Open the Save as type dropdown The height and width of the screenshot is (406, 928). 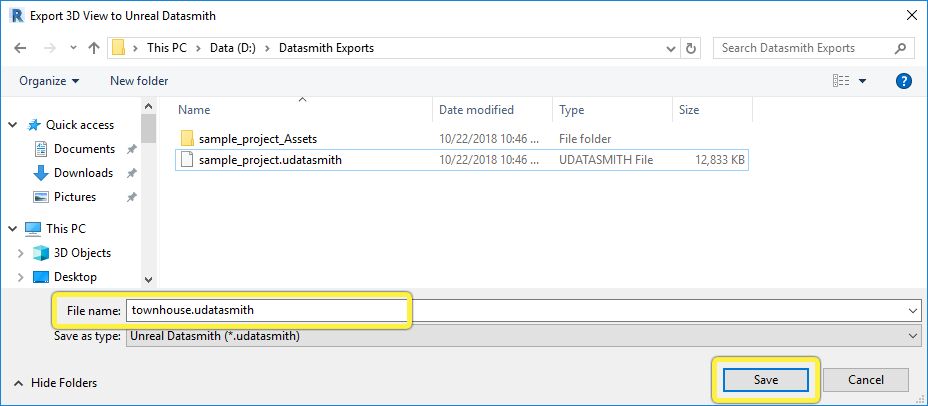coord(524,336)
